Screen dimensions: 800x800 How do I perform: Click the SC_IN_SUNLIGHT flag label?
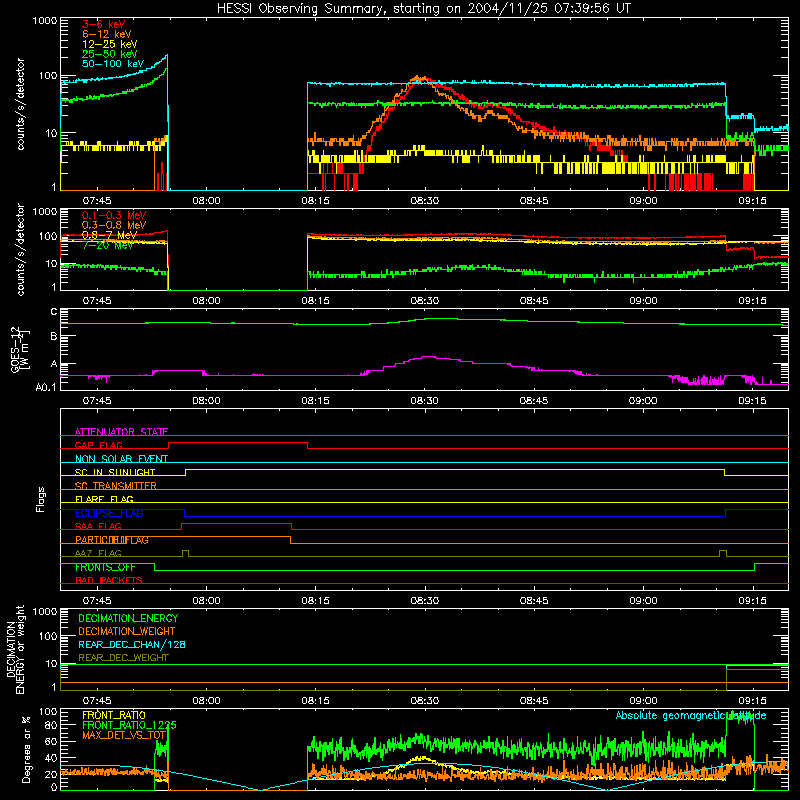click(x=115, y=472)
